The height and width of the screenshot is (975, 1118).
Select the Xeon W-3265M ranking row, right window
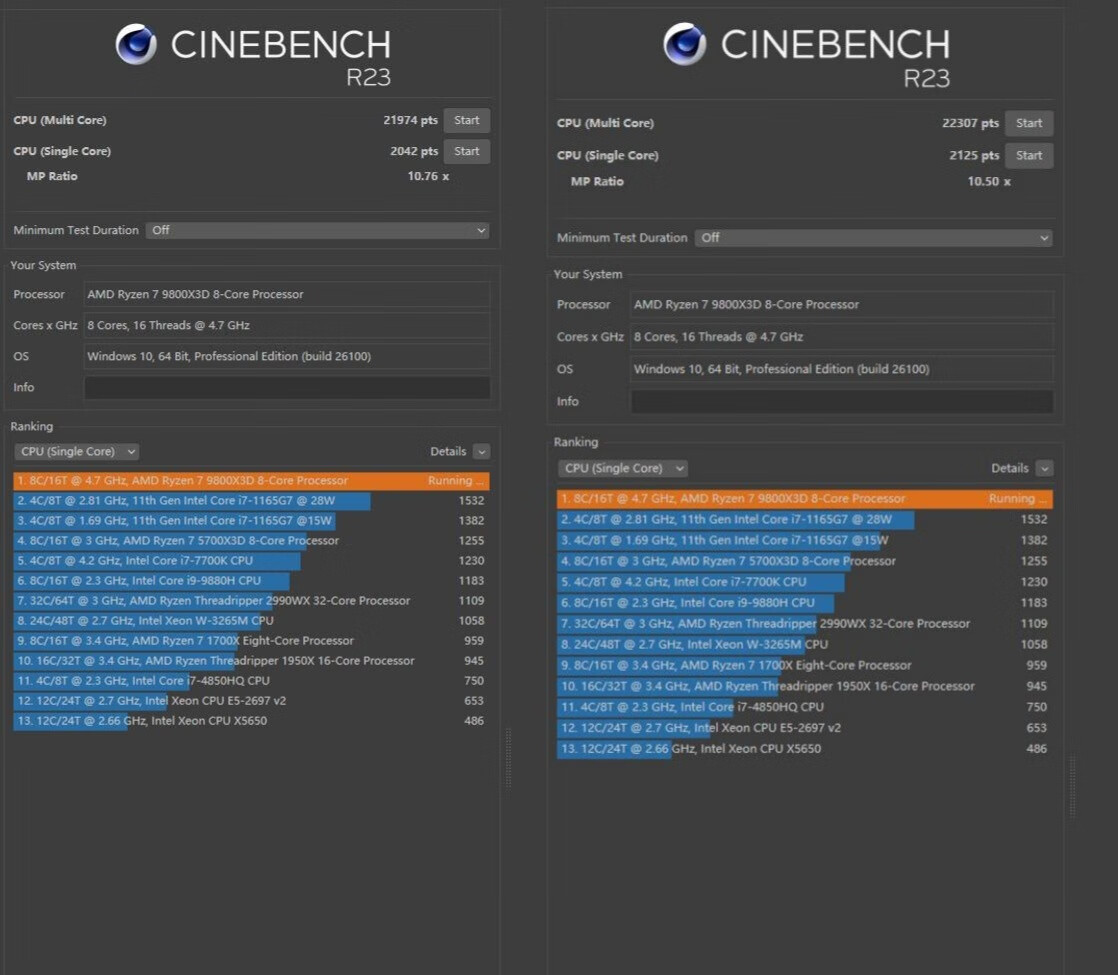(x=805, y=644)
